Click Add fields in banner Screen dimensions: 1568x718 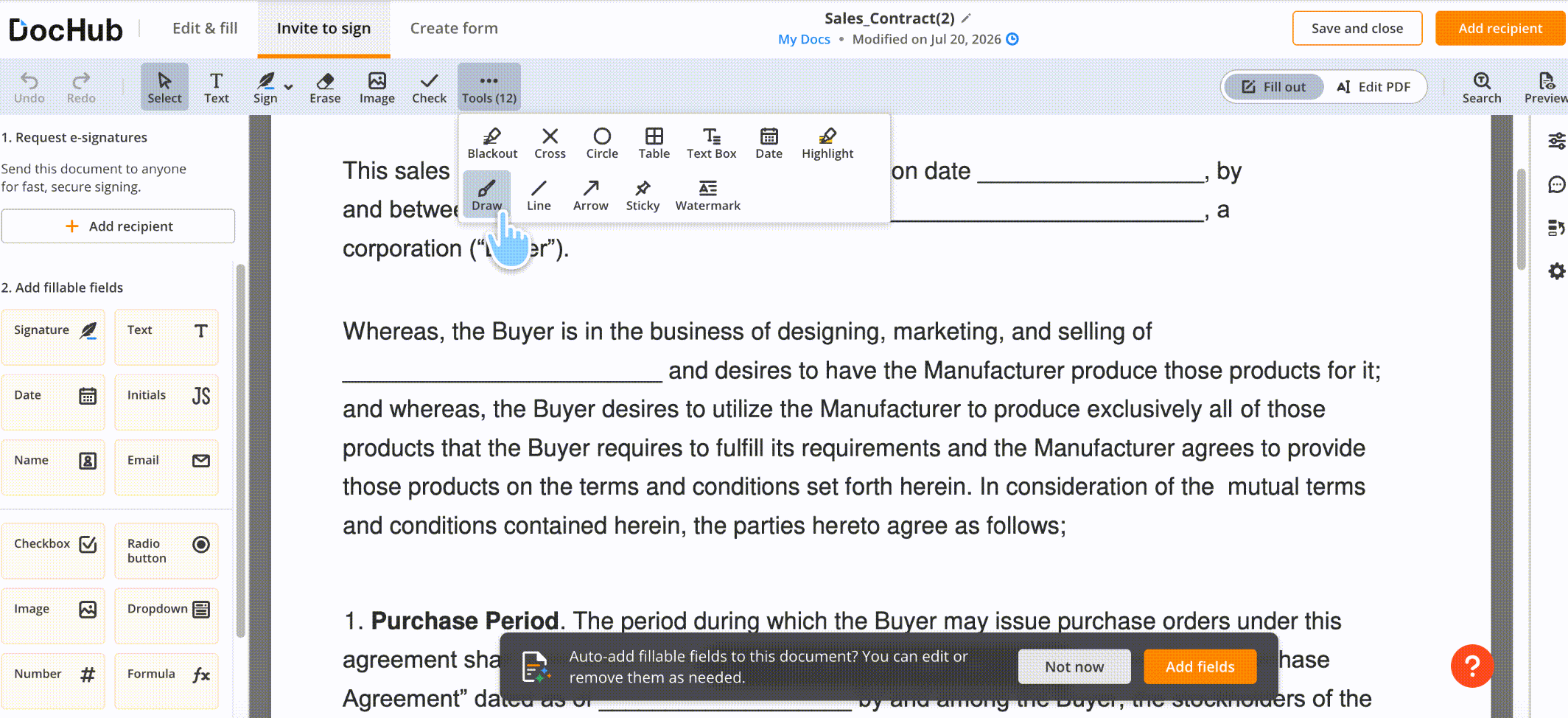click(1200, 666)
